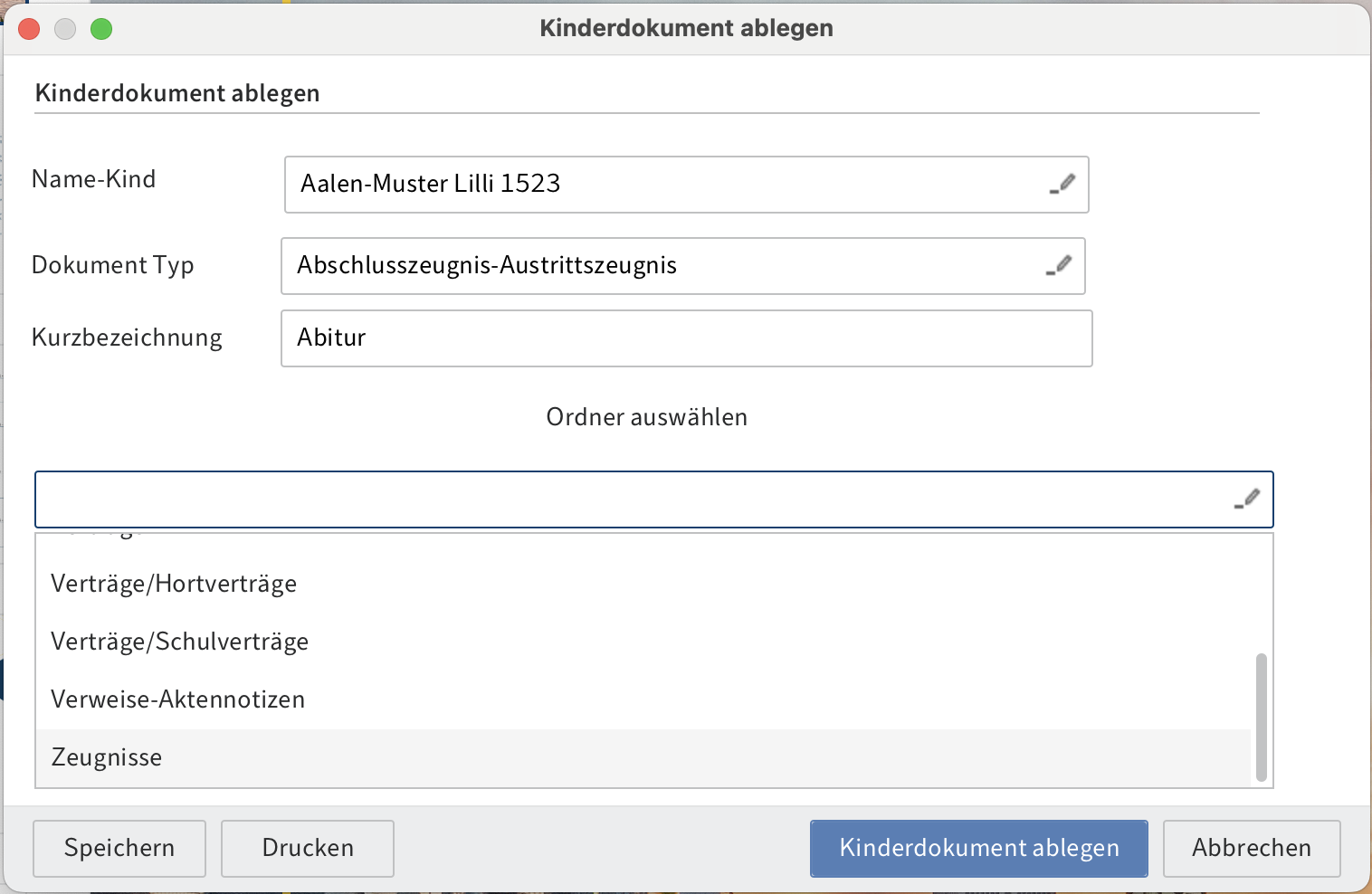Select Verträge/Hortverträge from the folder list
1372x894 pixels.
click(x=174, y=584)
